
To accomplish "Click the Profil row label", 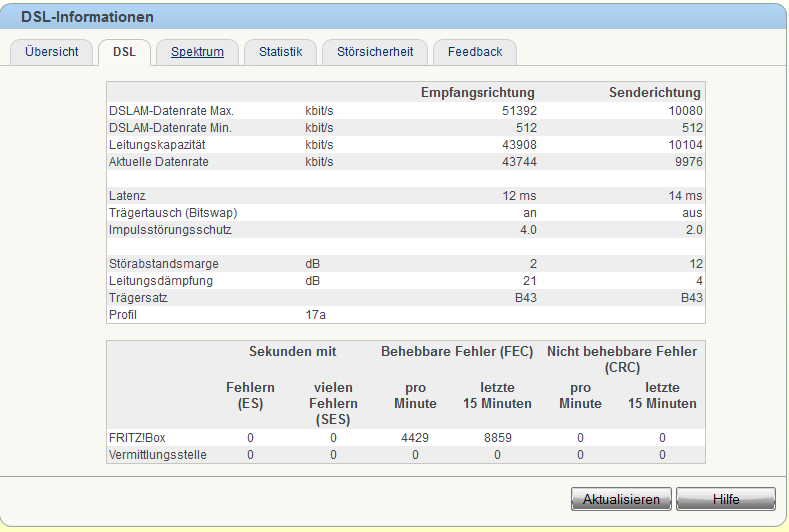I will click(x=122, y=315).
